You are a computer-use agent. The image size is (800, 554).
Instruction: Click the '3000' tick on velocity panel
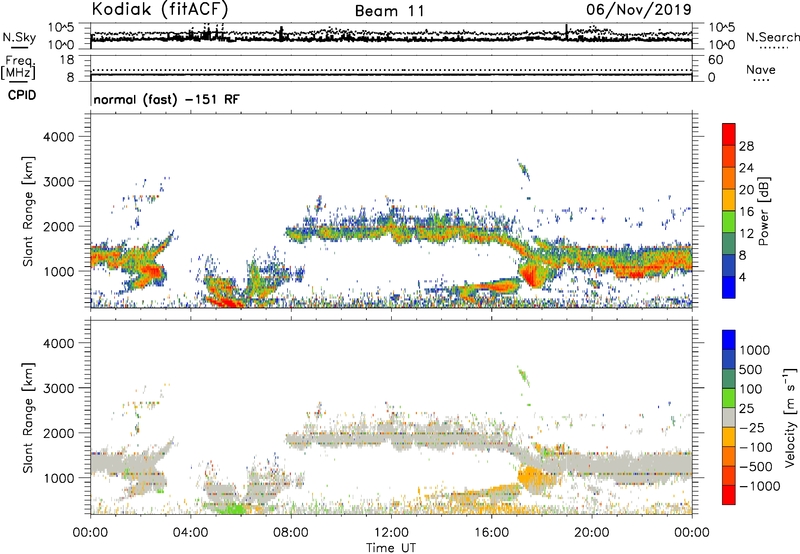tap(58, 388)
